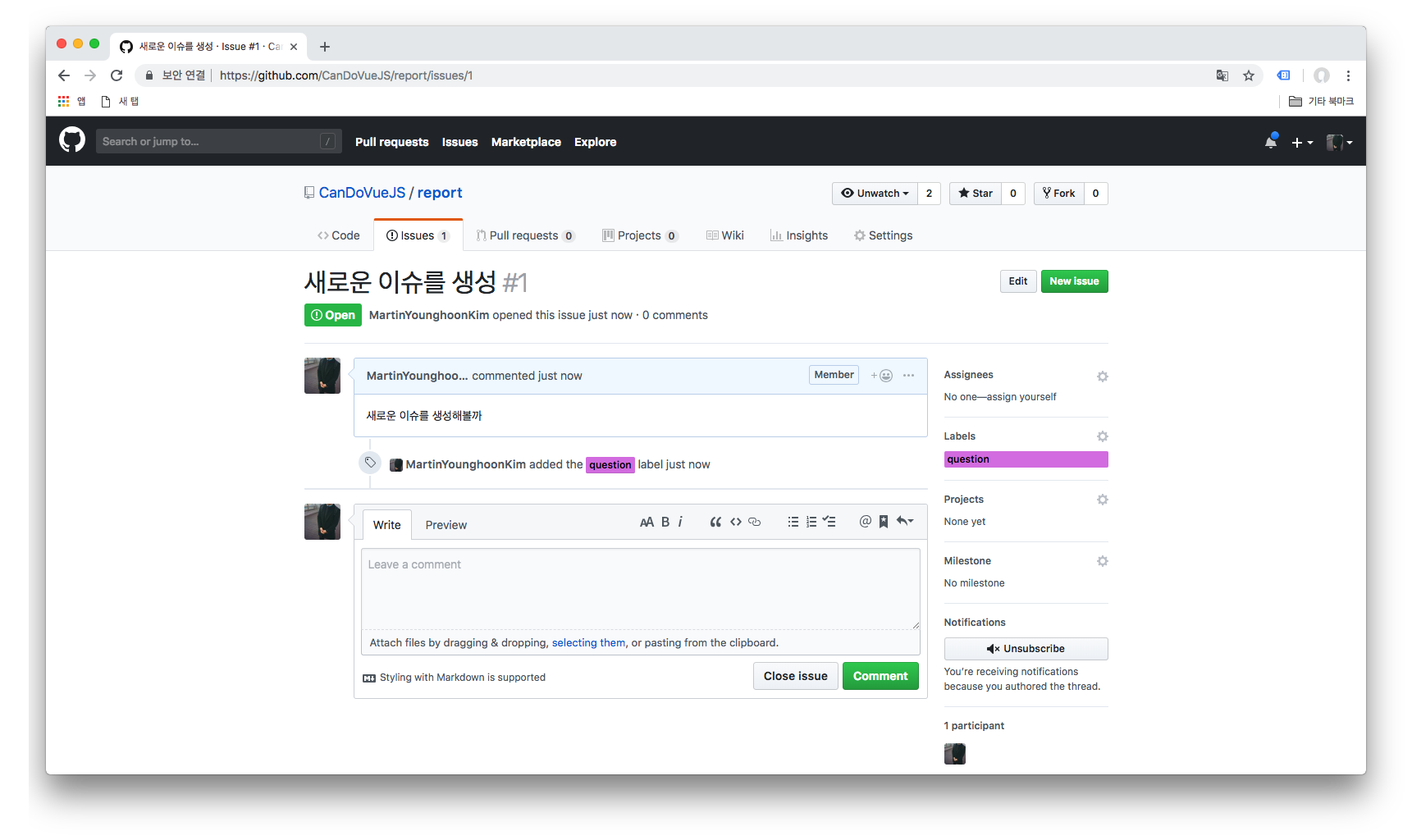The height and width of the screenshot is (840, 1412).
Task: Add a task list
Action: [829, 522]
